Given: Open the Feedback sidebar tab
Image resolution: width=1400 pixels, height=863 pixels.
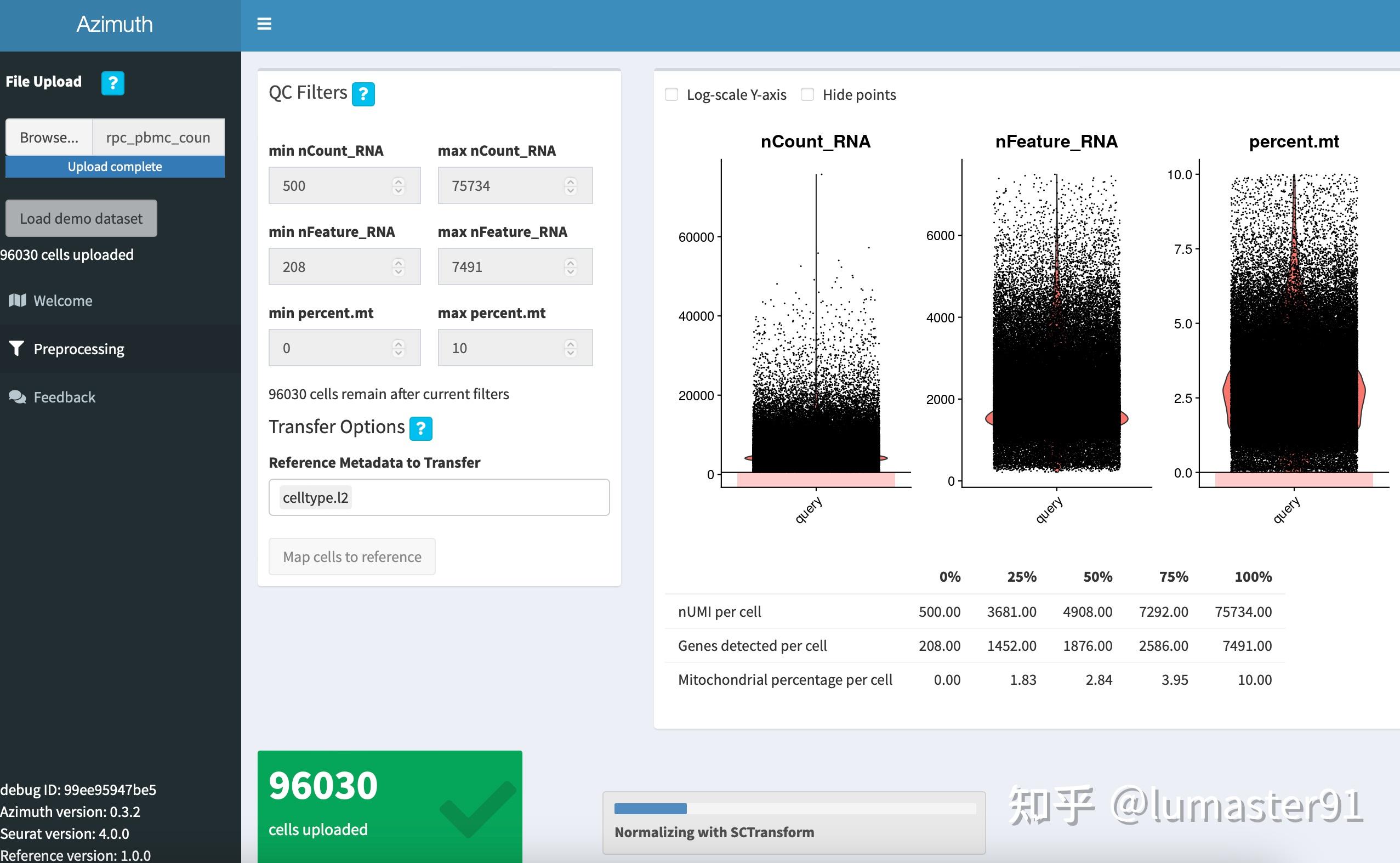Looking at the screenshot, I should [x=64, y=396].
